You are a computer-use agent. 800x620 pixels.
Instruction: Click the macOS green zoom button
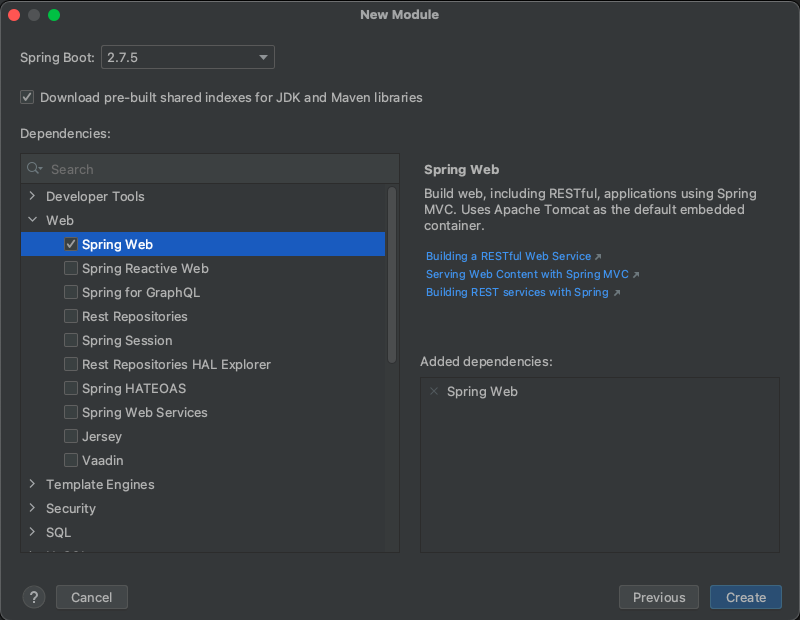[54, 15]
